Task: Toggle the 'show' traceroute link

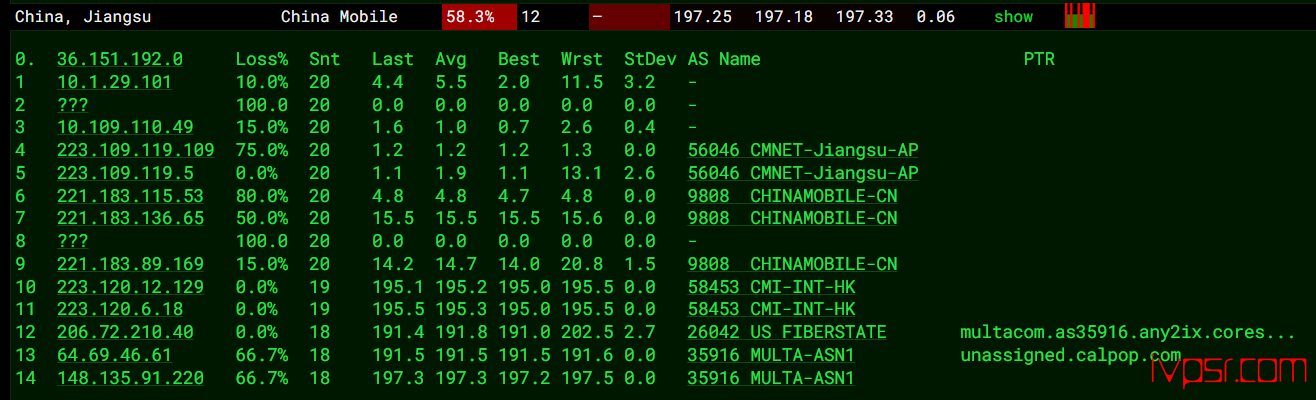Action: click(x=1013, y=17)
